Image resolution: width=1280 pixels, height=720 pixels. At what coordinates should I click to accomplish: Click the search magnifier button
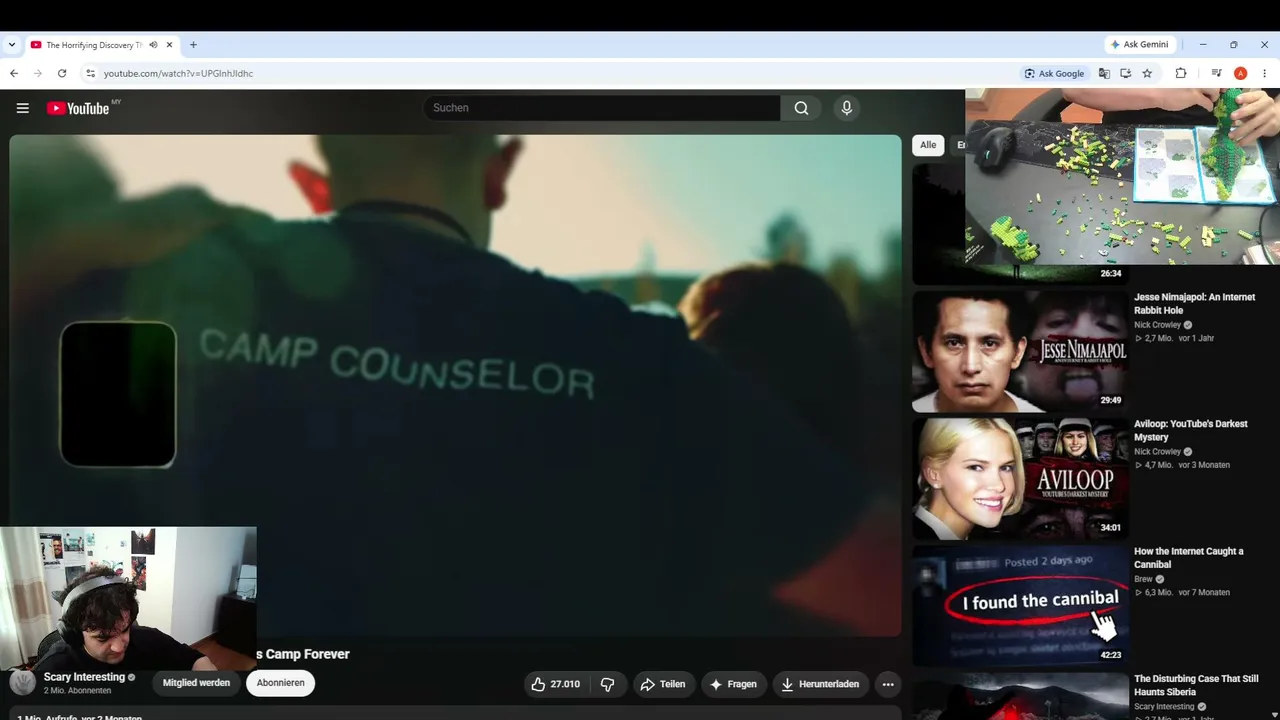click(x=801, y=108)
